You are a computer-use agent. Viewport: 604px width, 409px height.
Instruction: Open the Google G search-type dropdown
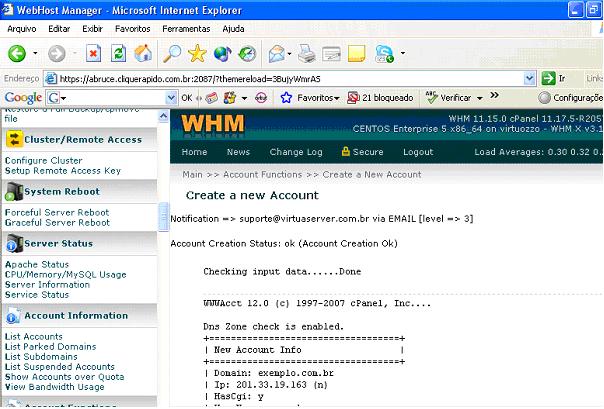(57, 98)
